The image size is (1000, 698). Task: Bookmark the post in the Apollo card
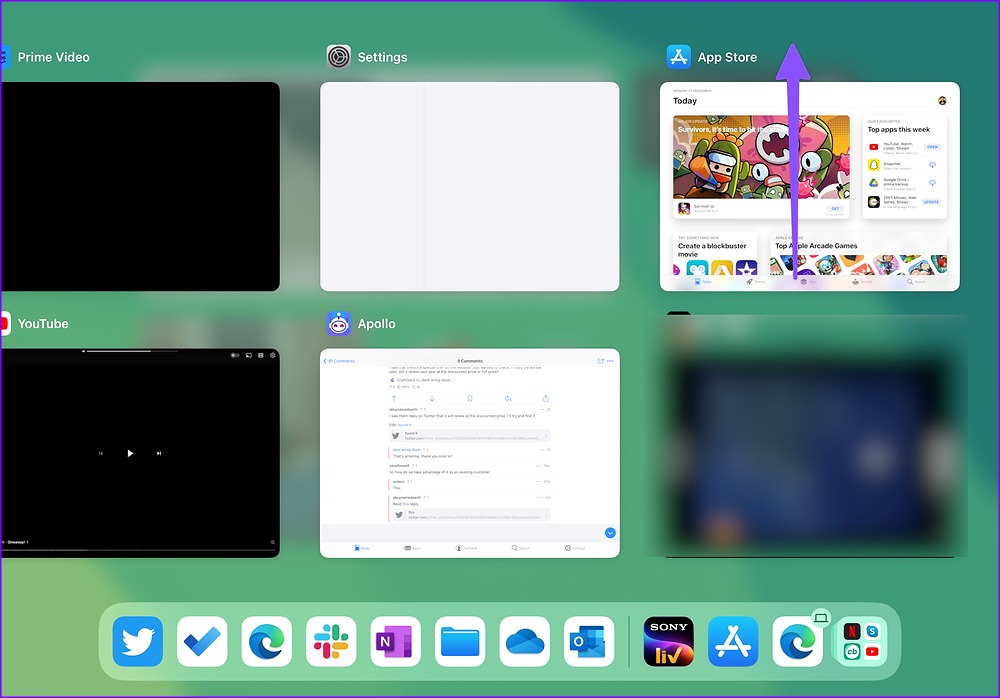[x=469, y=398]
